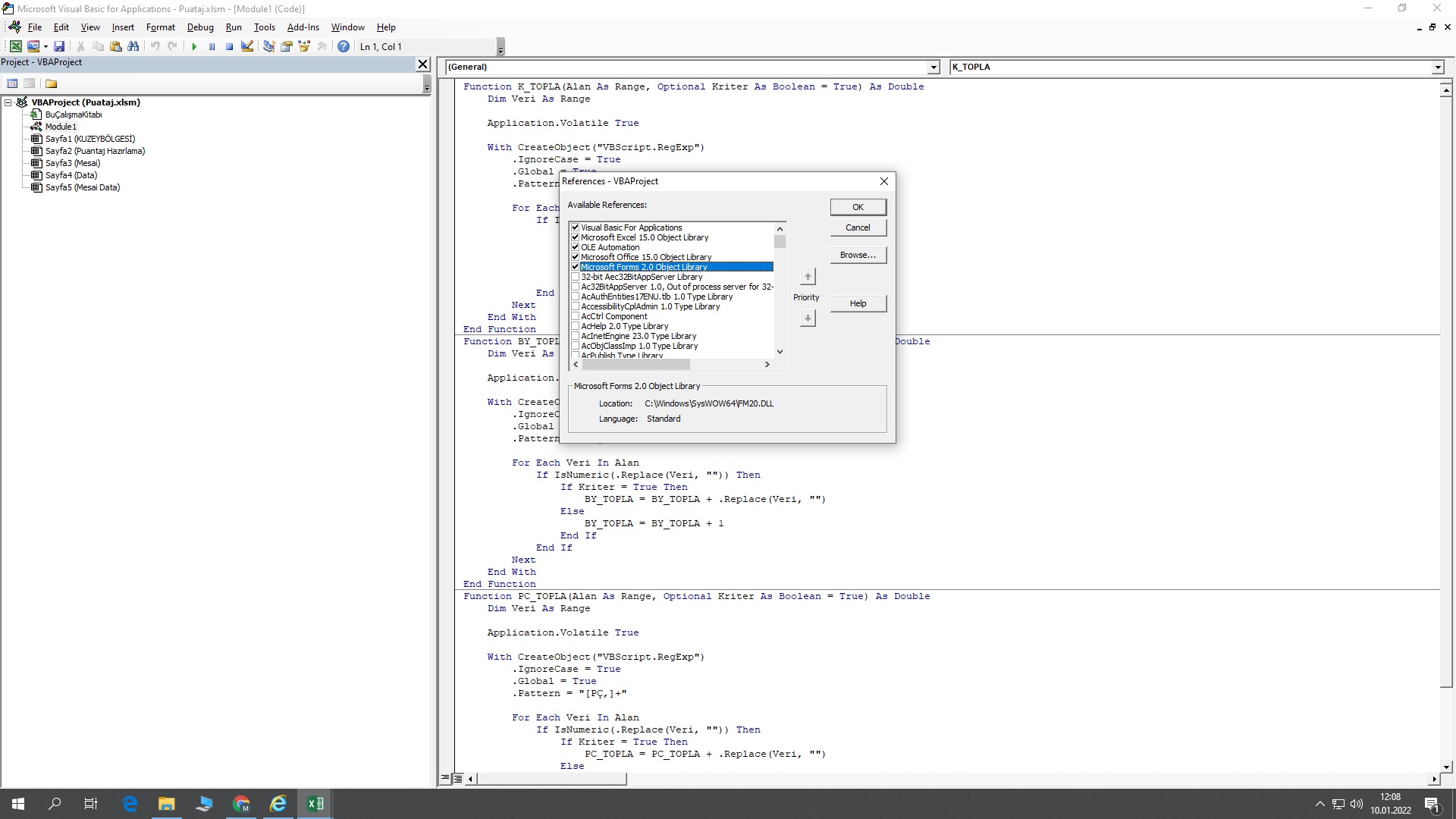Move reference priority up arrow
Viewport: 1456px width, 819px height.
pos(808,277)
